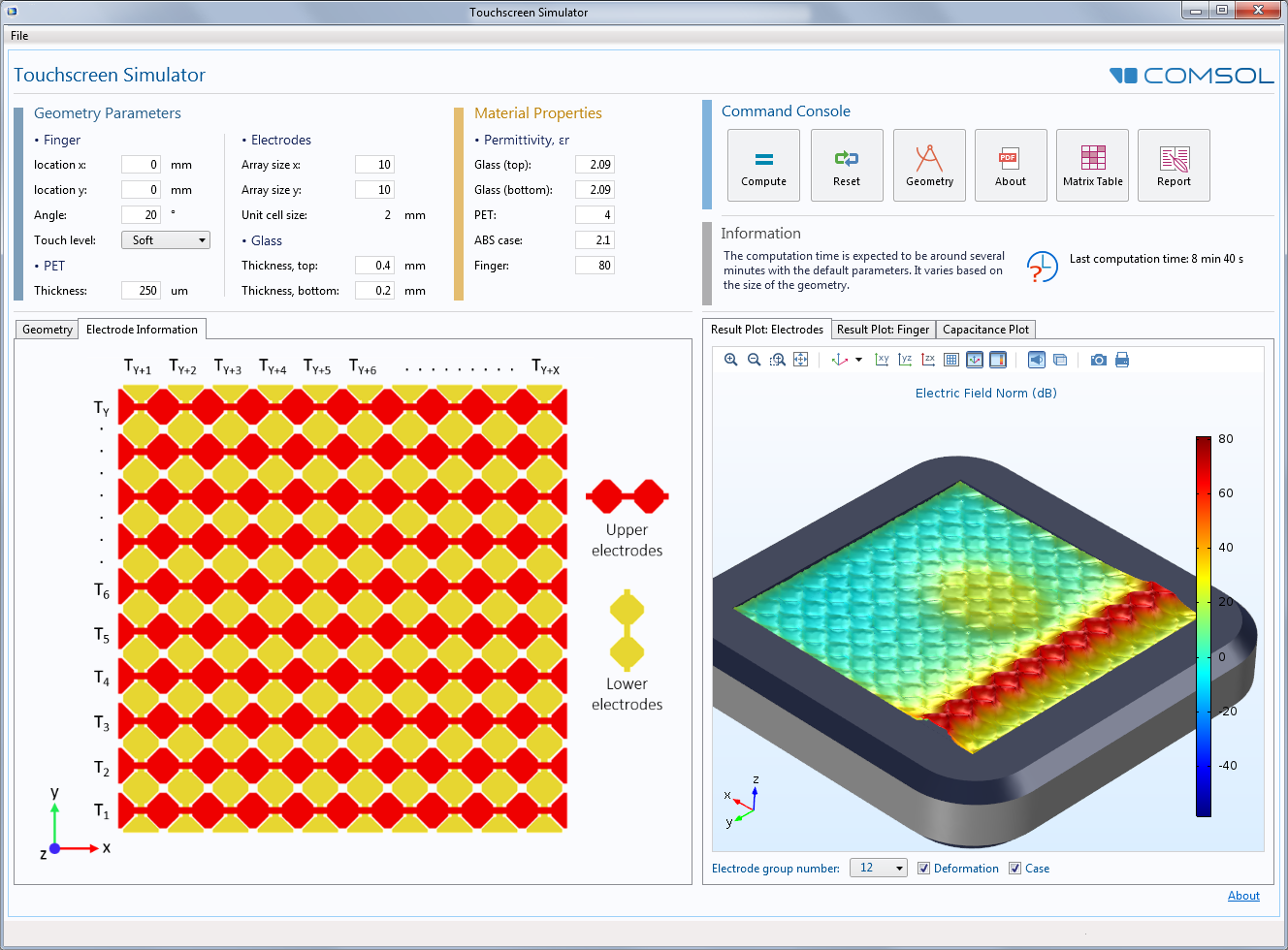
Task: Open the File menu
Action: tap(19, 36)
